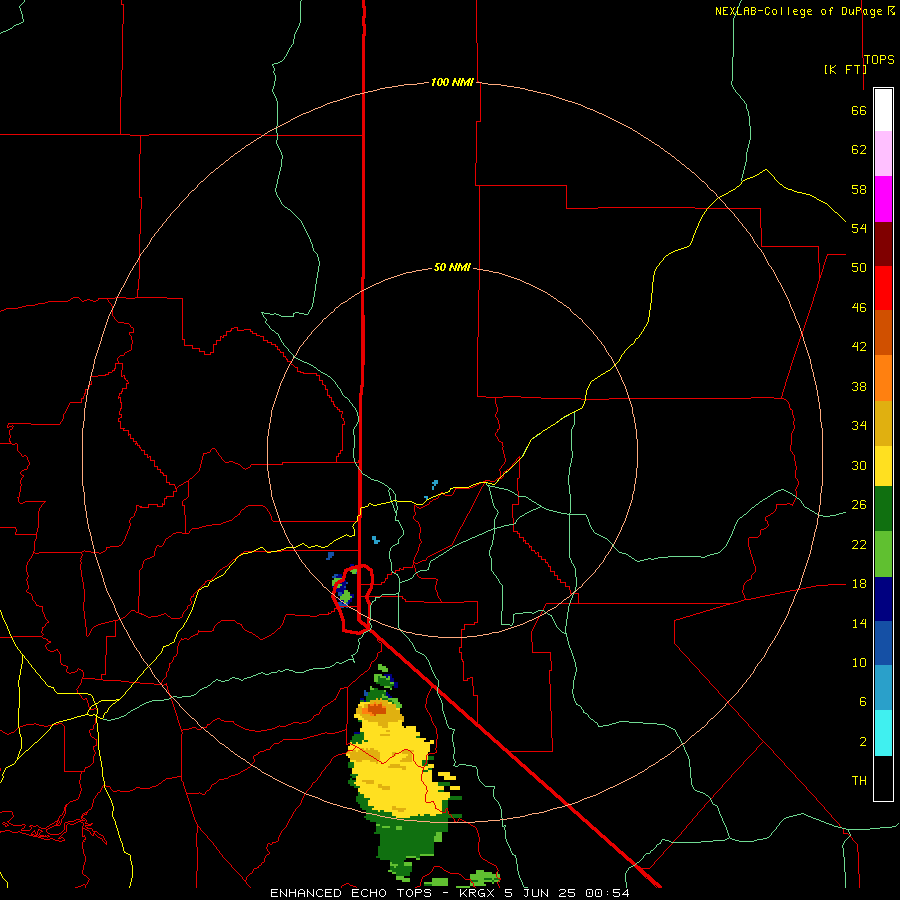The height and width of the screenshot is (900, 900).
Task: Click the 30 value on the legend
Action: pyautogui.click(x=859, y=465)
